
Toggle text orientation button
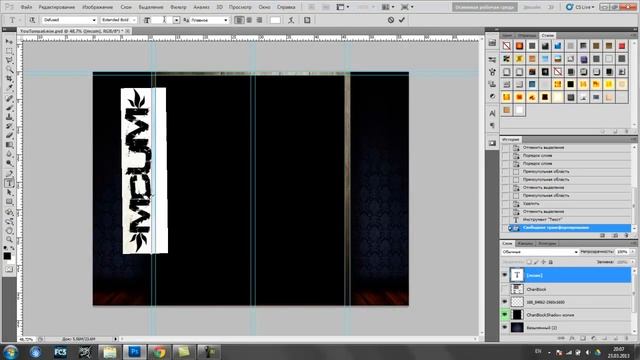tap(32, 20)
